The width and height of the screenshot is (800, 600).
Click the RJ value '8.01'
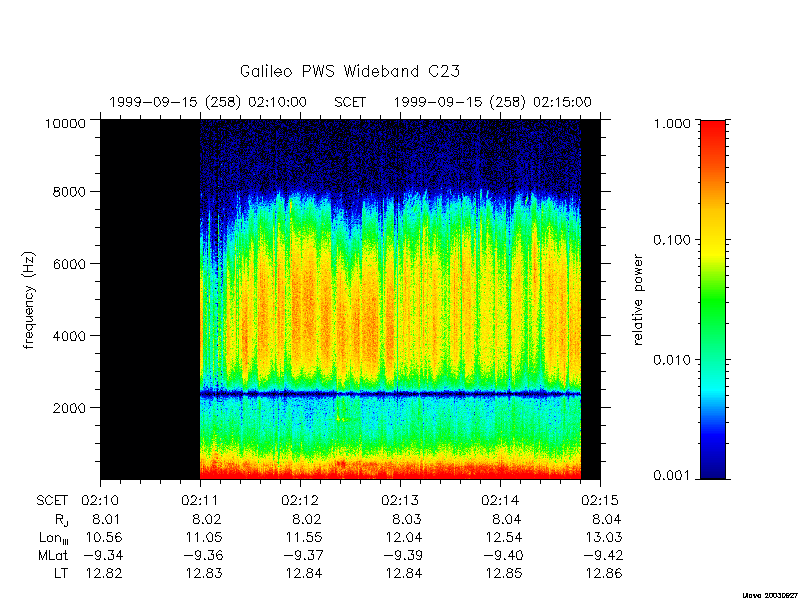coord(108,519)
